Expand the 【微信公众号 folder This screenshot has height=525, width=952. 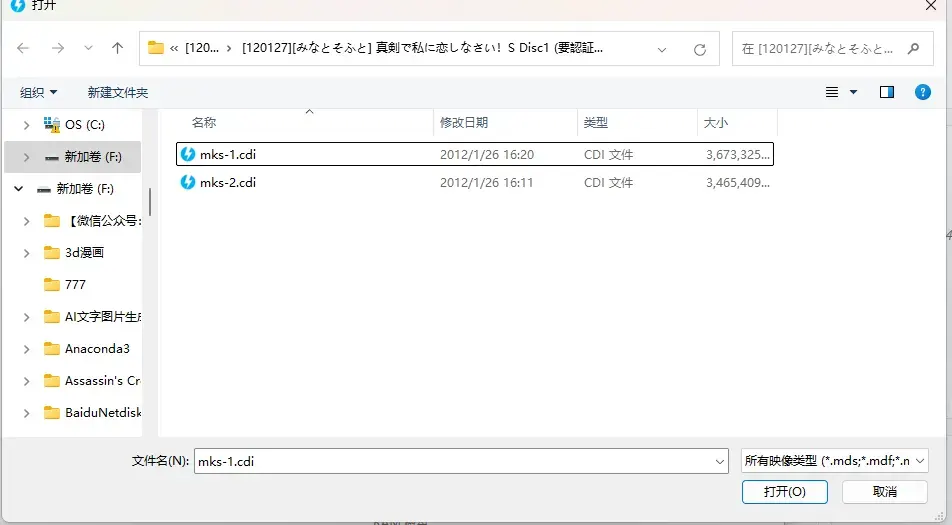click(26, 221)
